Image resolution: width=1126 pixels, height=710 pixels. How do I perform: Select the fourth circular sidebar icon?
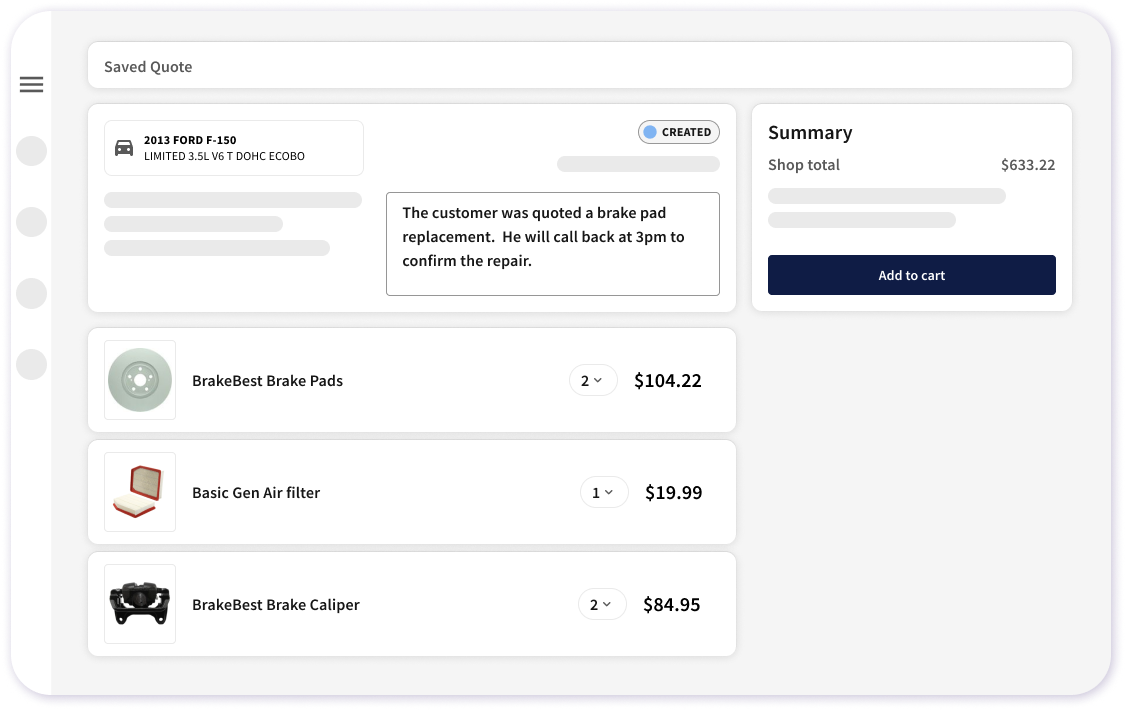point(32,364)
